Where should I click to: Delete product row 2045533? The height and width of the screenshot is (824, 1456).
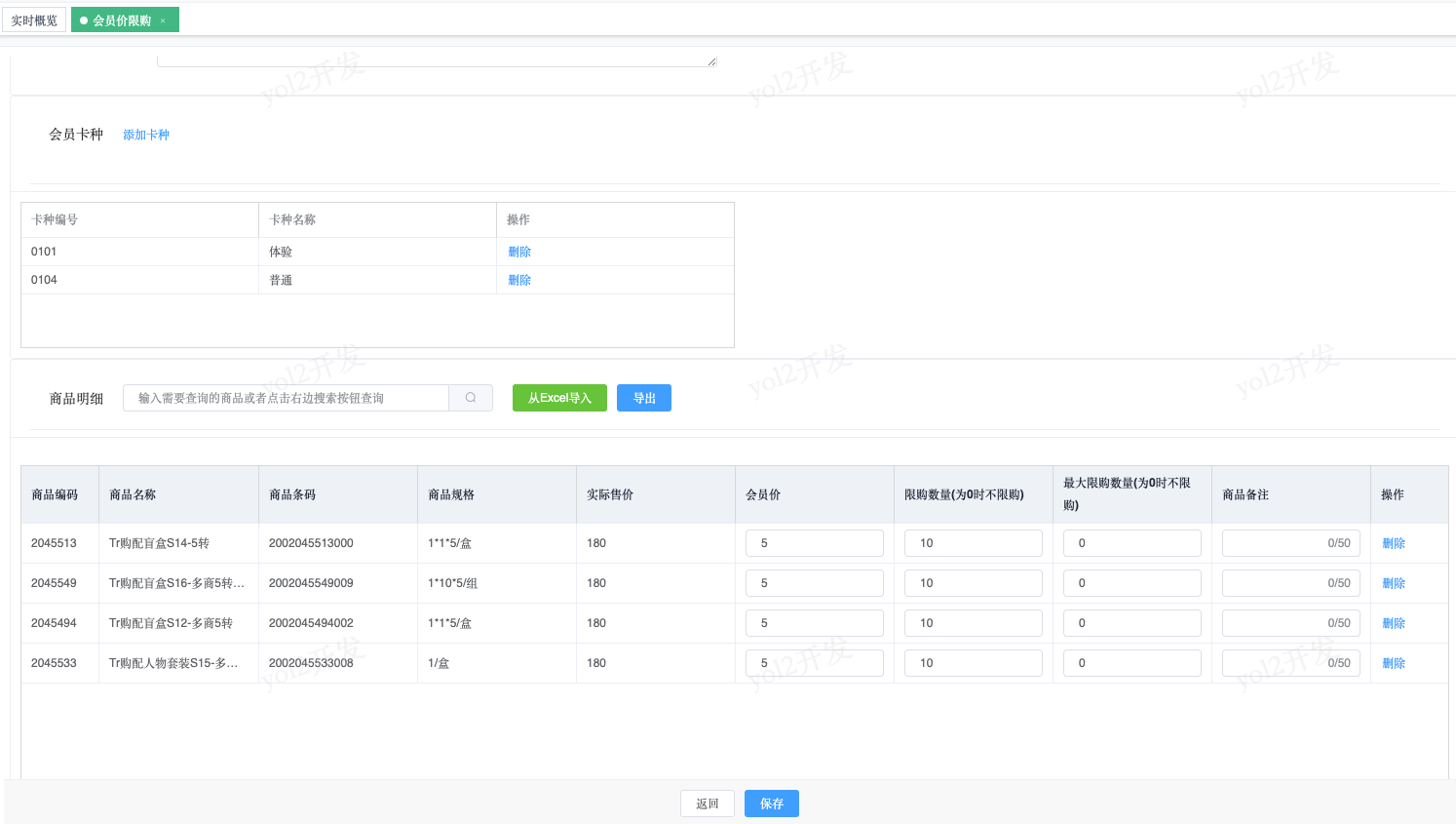point(1394,663)
